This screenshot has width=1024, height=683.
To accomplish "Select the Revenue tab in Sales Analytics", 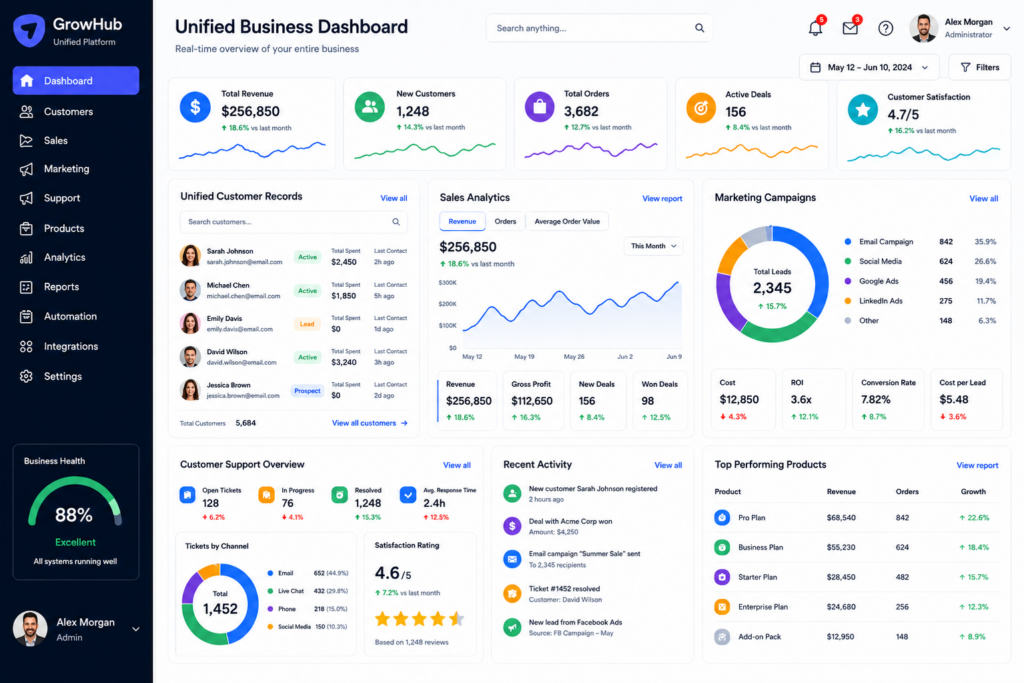I will coord(462,221).
